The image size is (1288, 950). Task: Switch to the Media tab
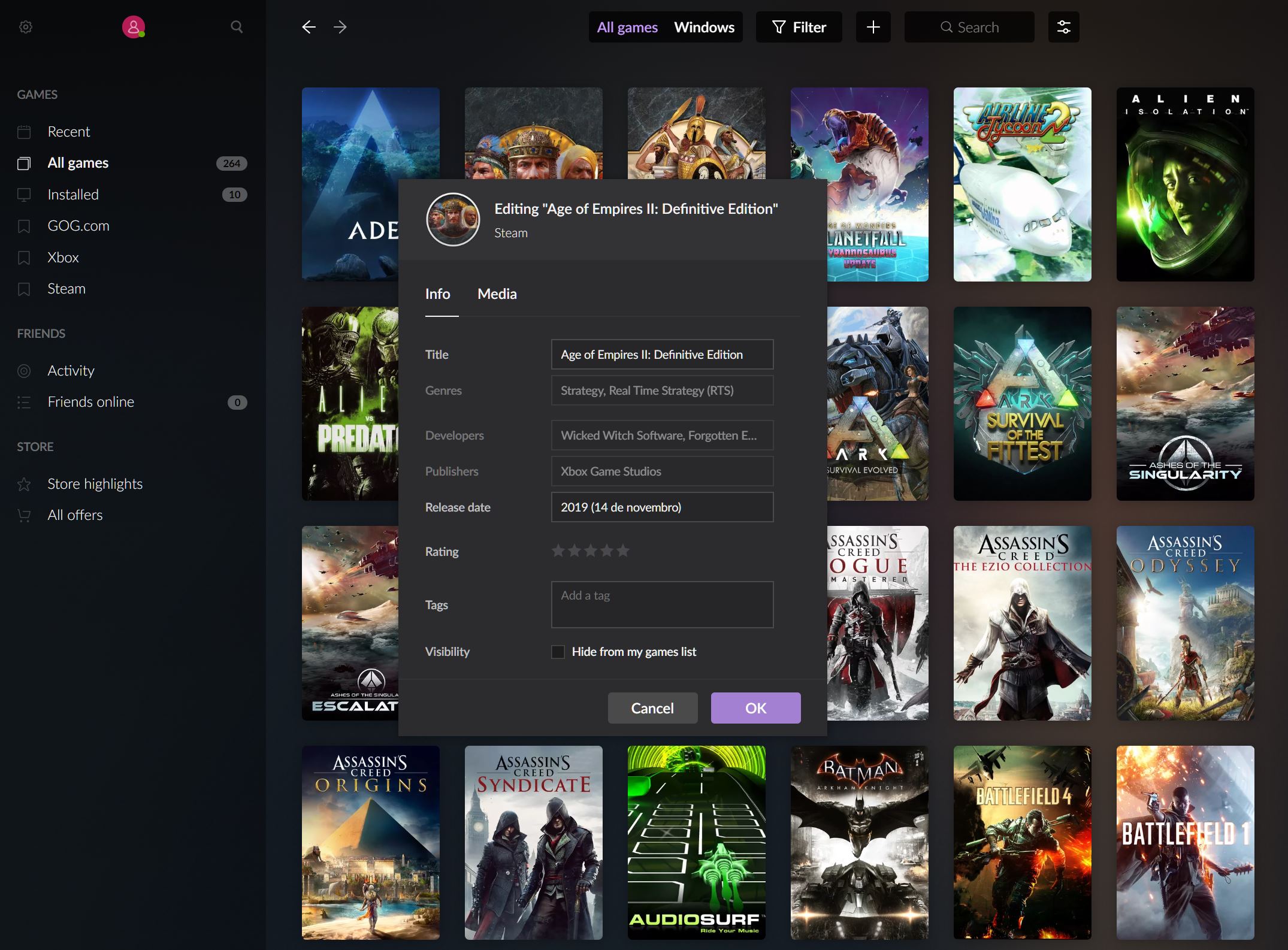point(498,293)
